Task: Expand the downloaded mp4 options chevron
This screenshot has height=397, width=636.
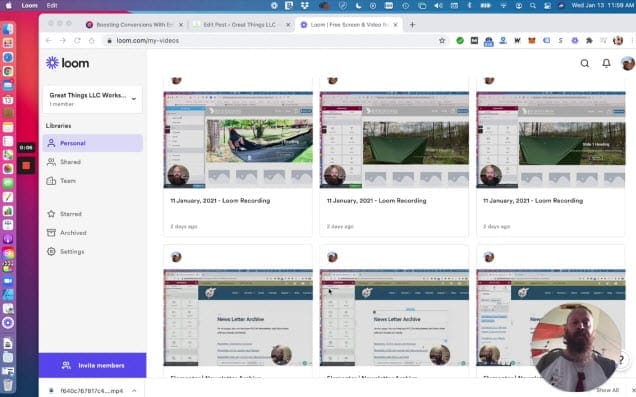Action: click(134, 391)
